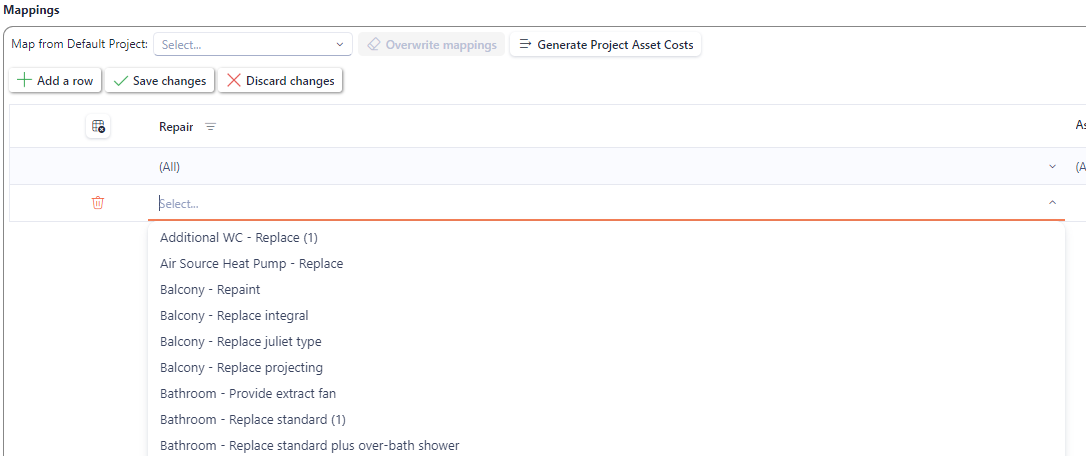1086x456 pixels.
Task: Select Balcony - Replace projecting option
Action: [x=241, y=368]
